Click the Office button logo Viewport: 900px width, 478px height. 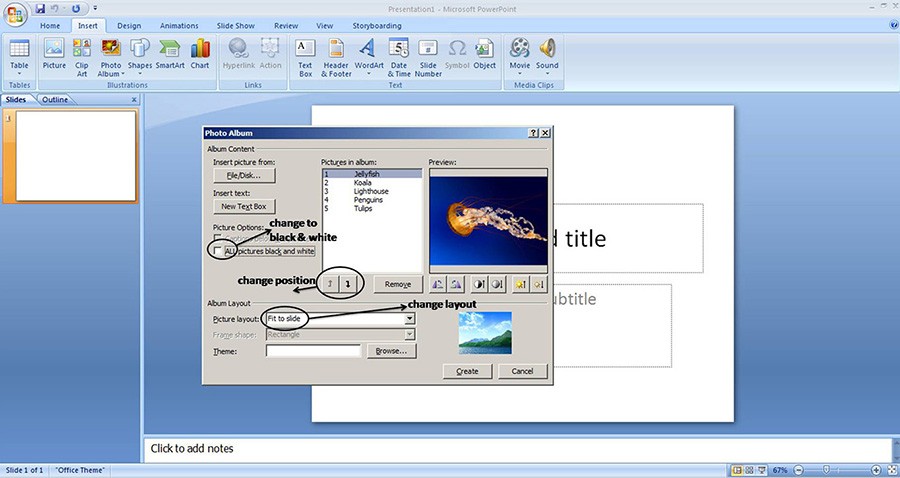pos(16,15)
